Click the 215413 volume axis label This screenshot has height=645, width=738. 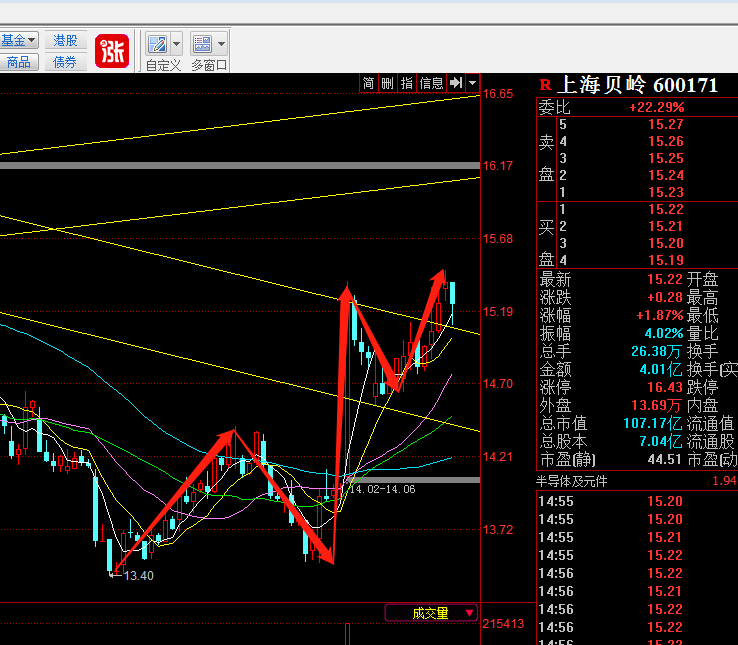pos(503,624)
